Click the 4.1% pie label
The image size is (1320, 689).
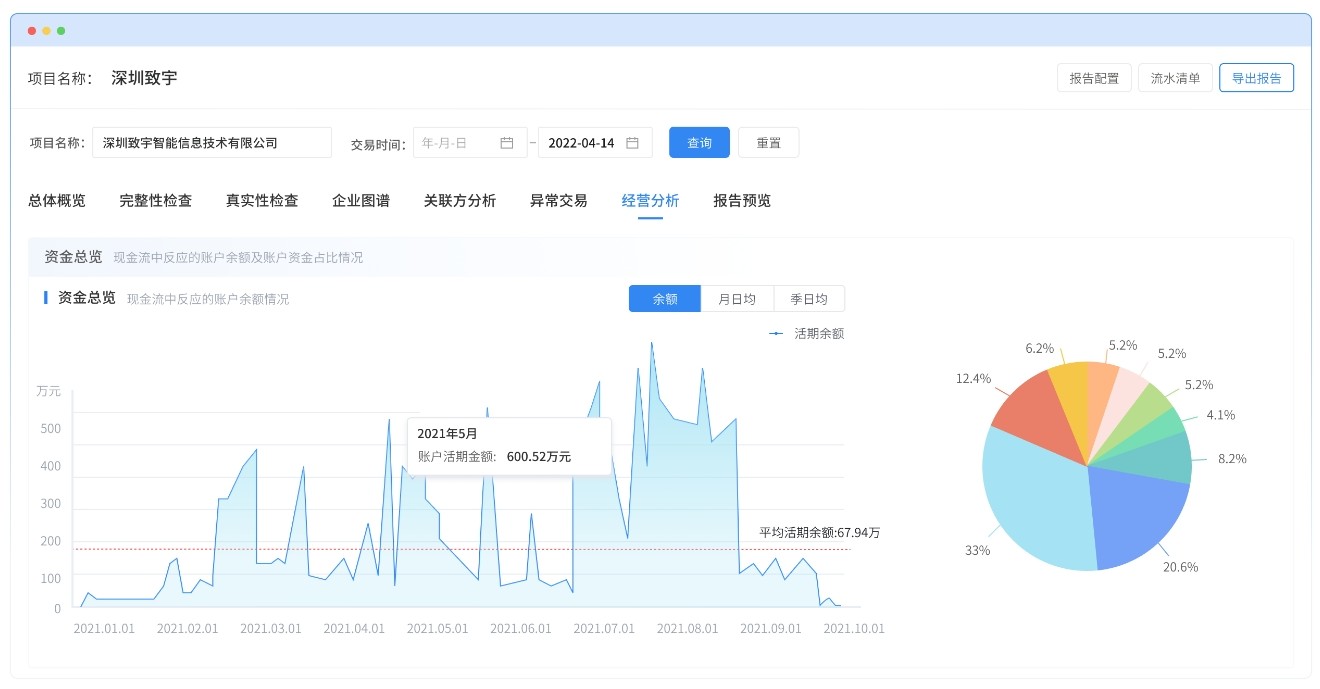click(x=1220, y=415)
